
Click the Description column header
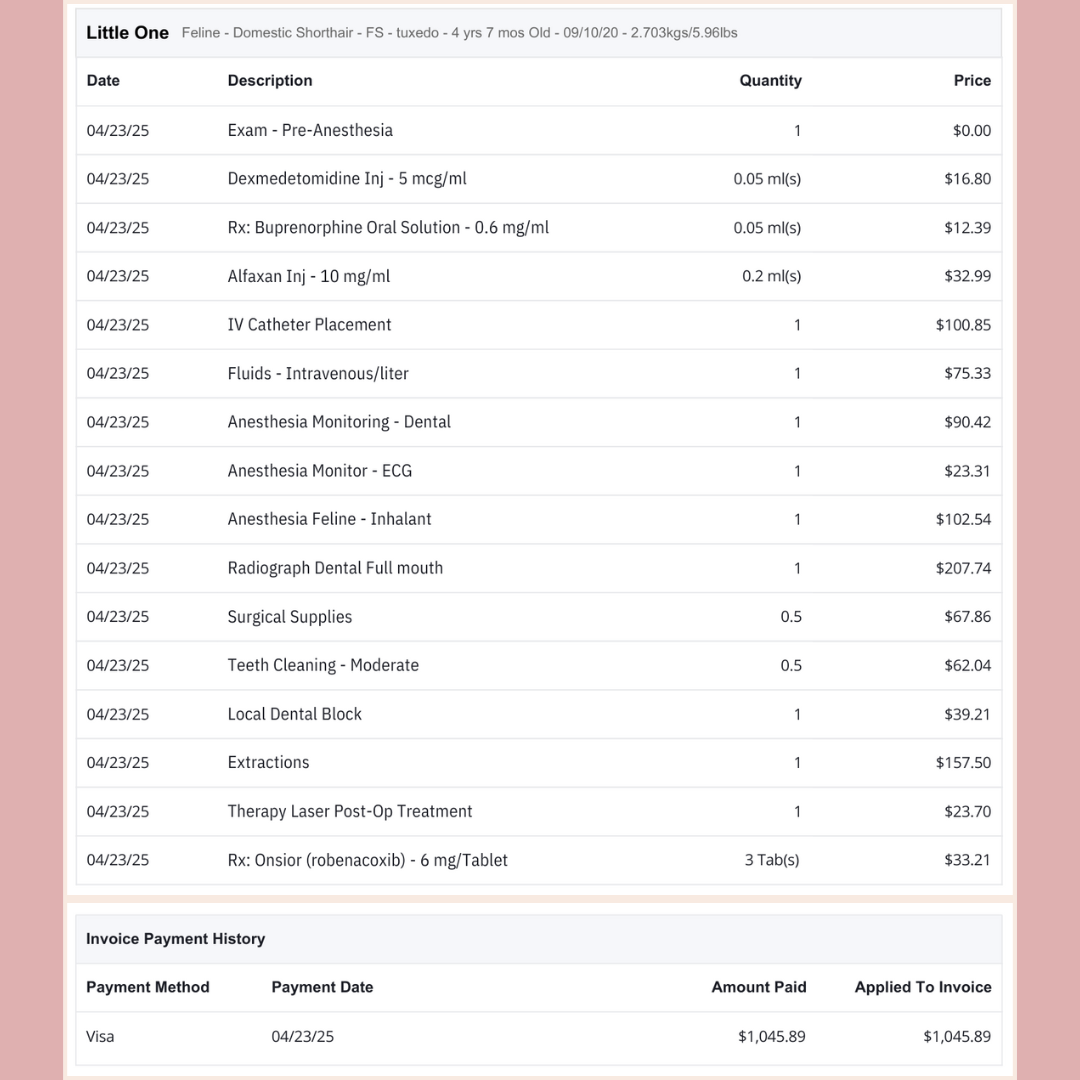click(x=270, y=81)
